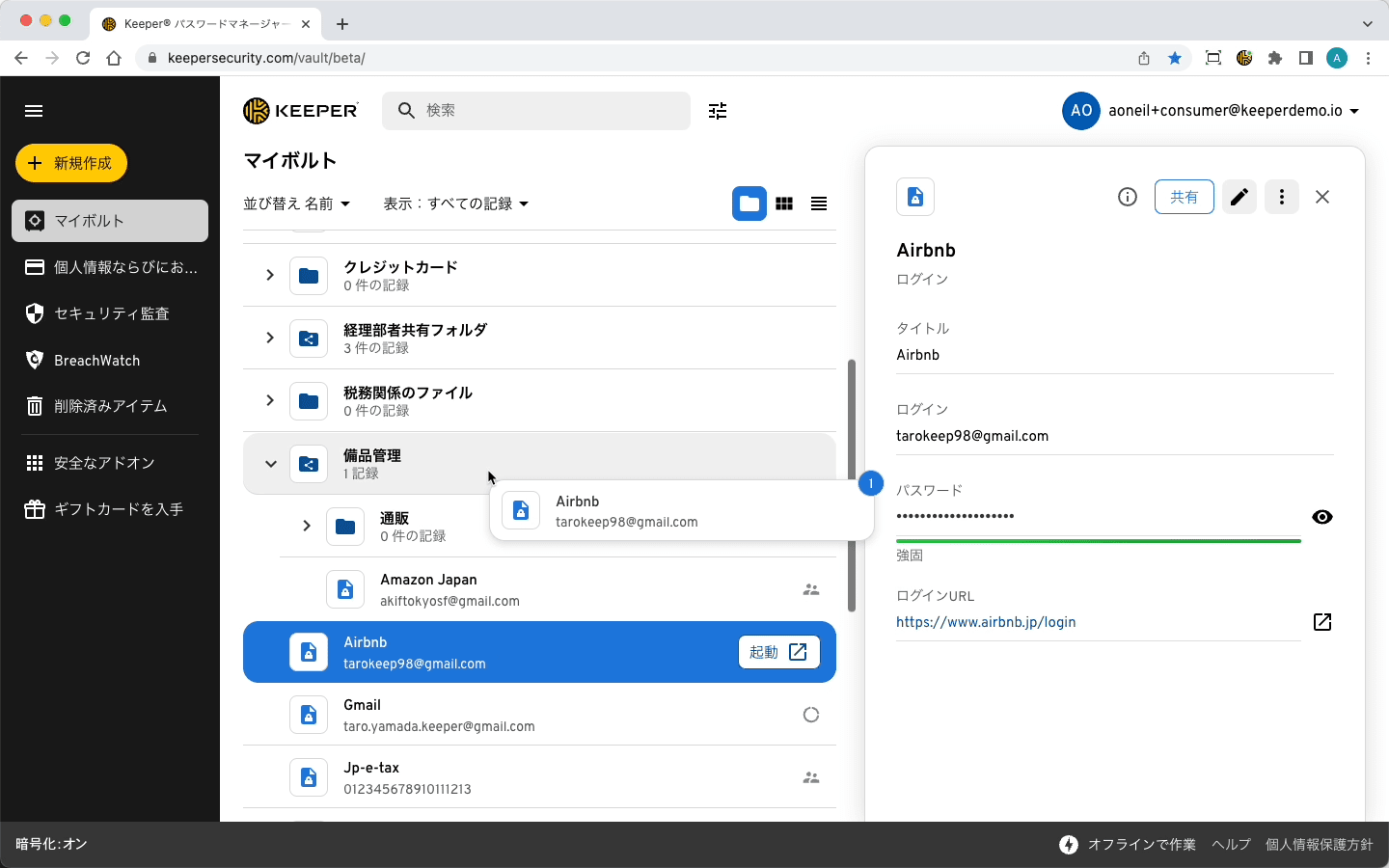The height and width of the screenshot is (868, 1389).
Task: Edit the Airbnb record with pencil icon
Action: pos(1239,197)
